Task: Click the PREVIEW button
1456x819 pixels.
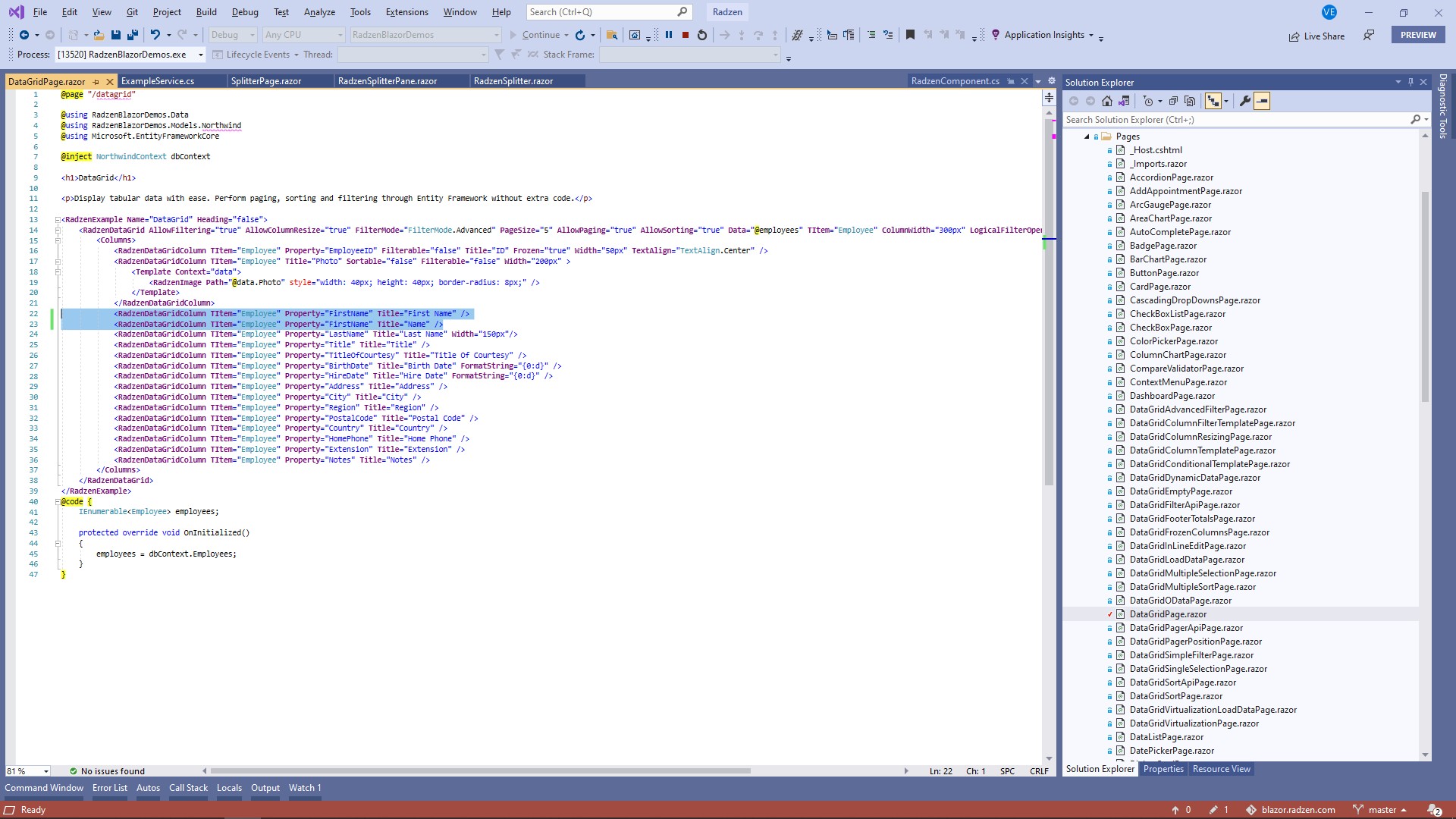Action: pos(1417,35)
